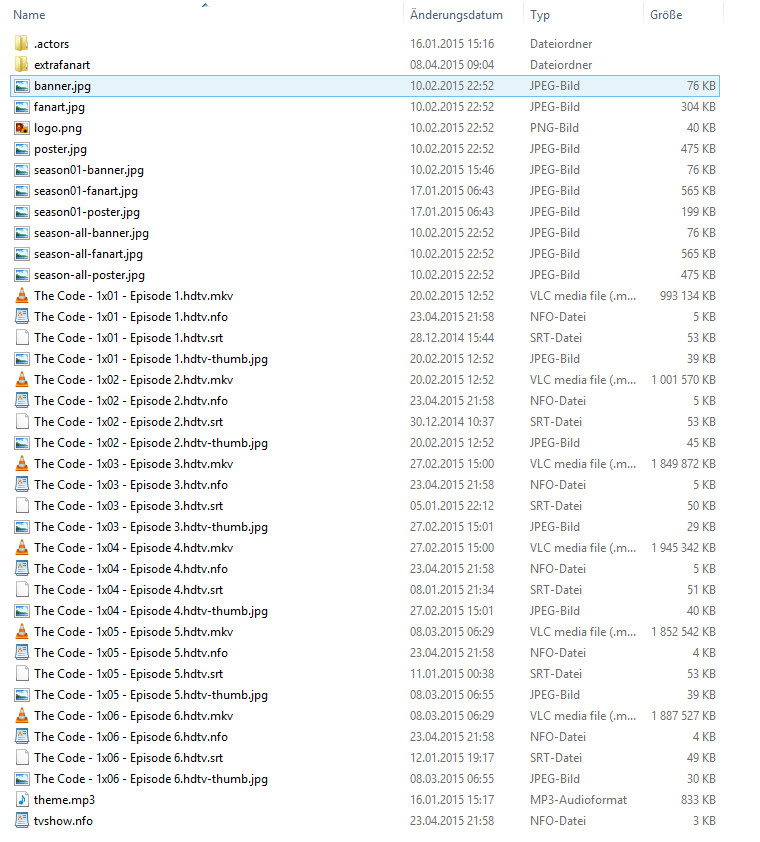The height and width of the screenshot is (842, 760).
Task: Select The Code - 1x06 - Episode 6.hdtv-thumb.jpg
Action: click(x=151, y=779)
